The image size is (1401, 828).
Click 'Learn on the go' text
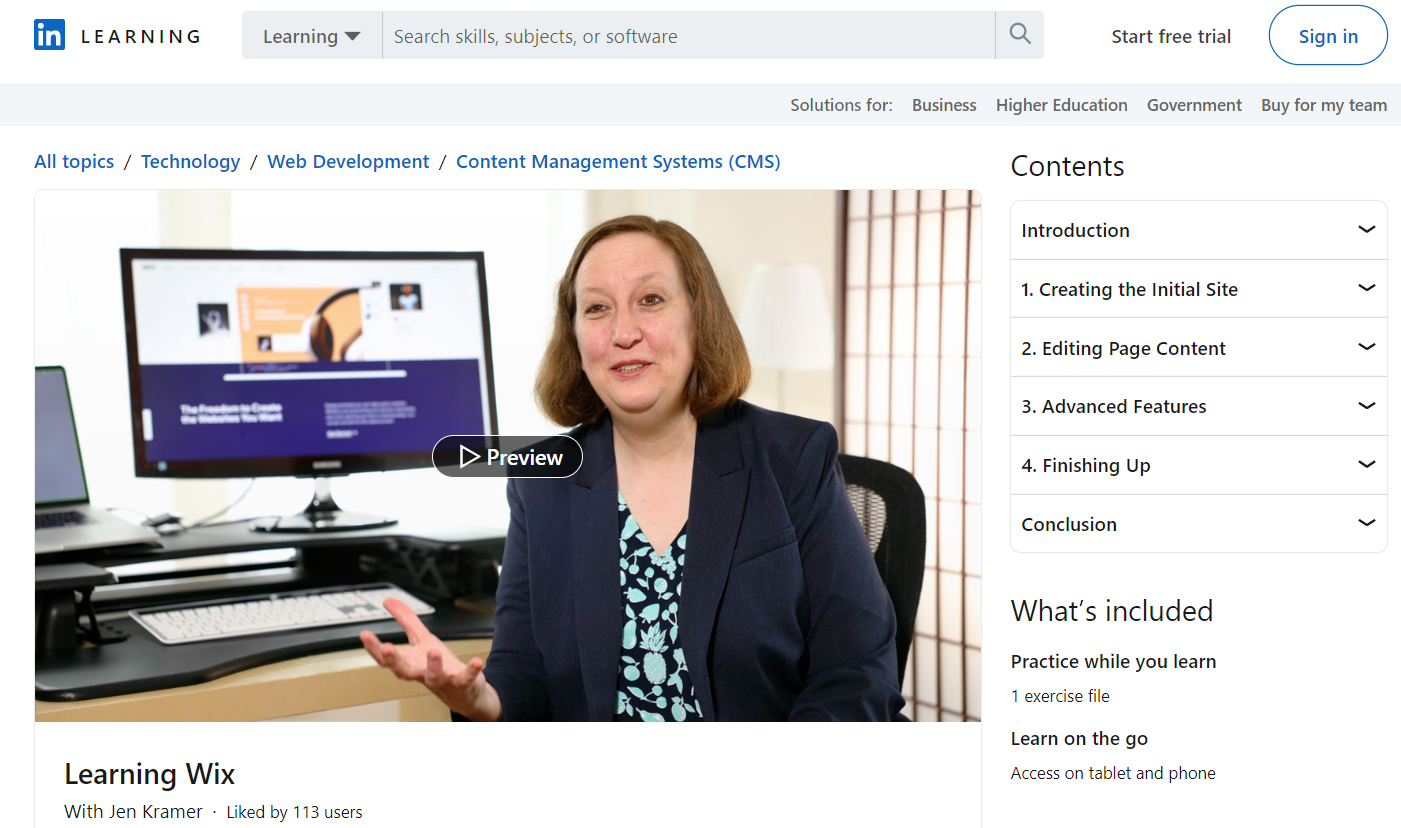(x=1079, y=739)
